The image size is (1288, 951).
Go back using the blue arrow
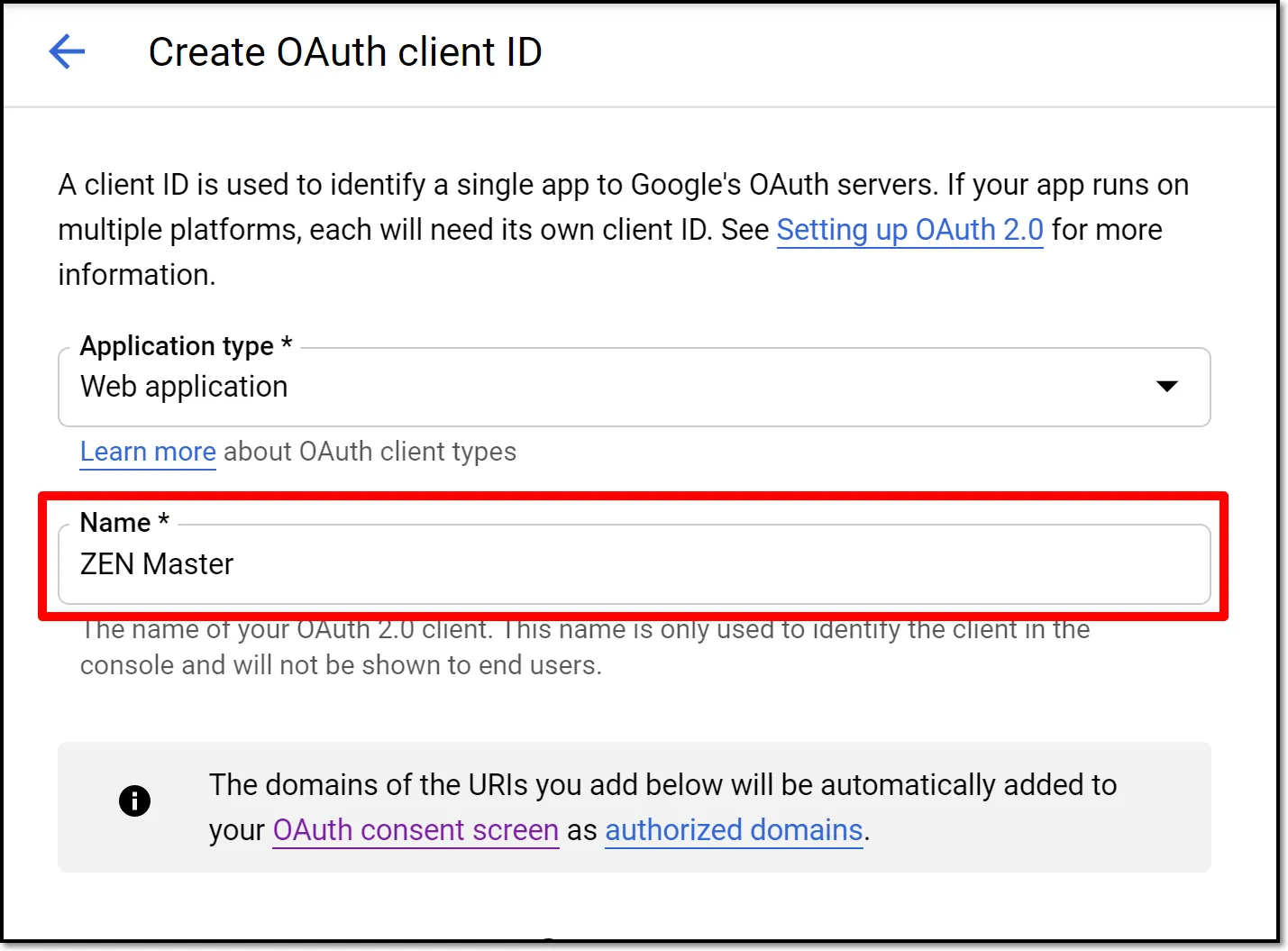click(x=67, y=51)
